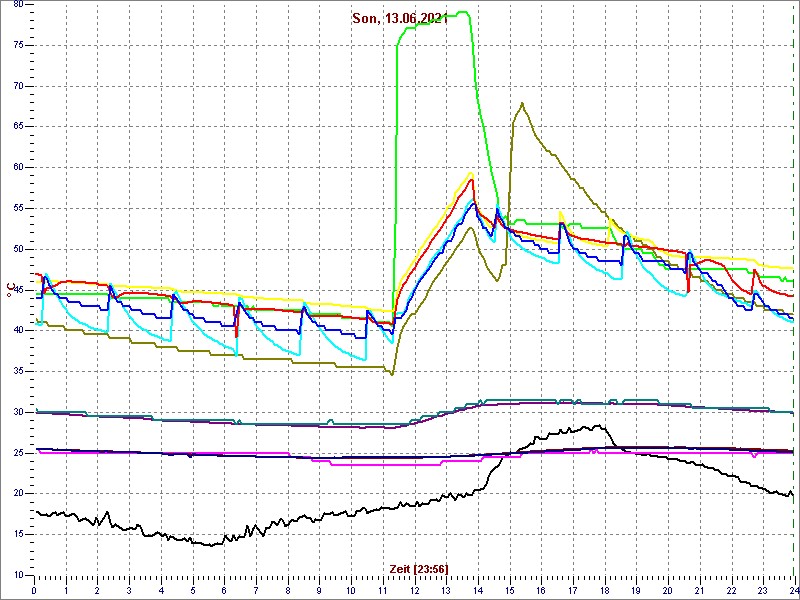
Task: Click the y-axis tick label 80
Action: pyautogui.click(x=17, y=4)
